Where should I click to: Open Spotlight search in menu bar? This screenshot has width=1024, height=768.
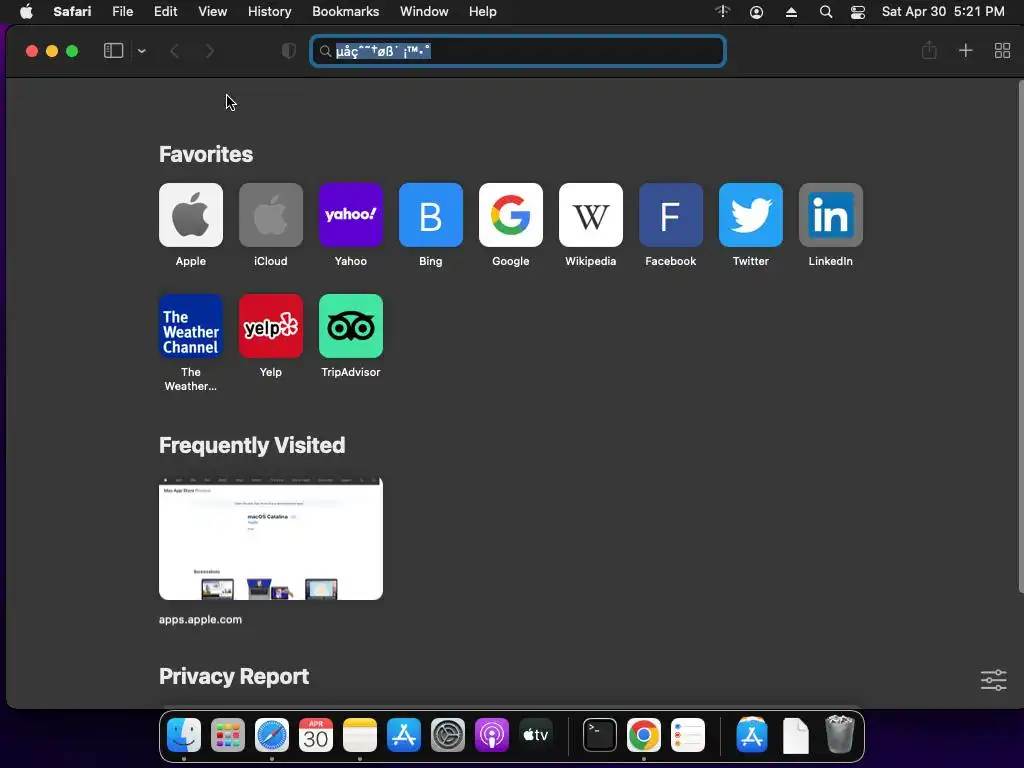coord(826,12)
